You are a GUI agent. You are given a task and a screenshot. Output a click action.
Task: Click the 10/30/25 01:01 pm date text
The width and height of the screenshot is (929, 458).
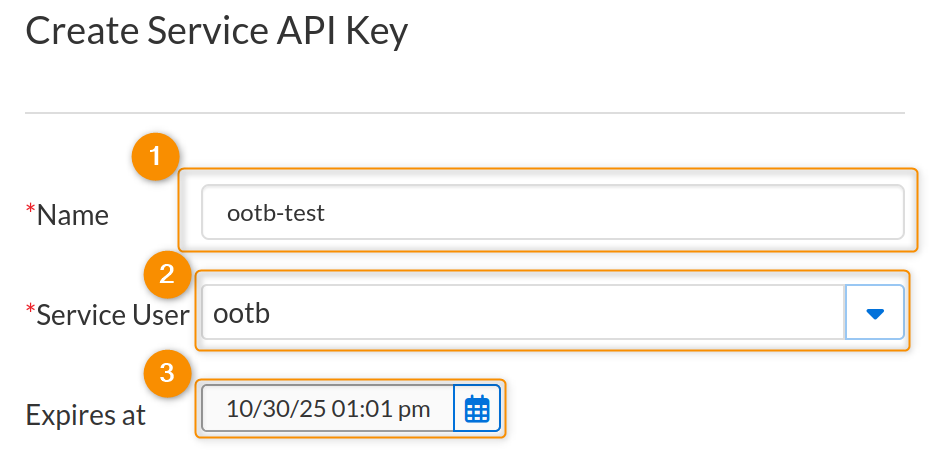(x=328, y=409)
